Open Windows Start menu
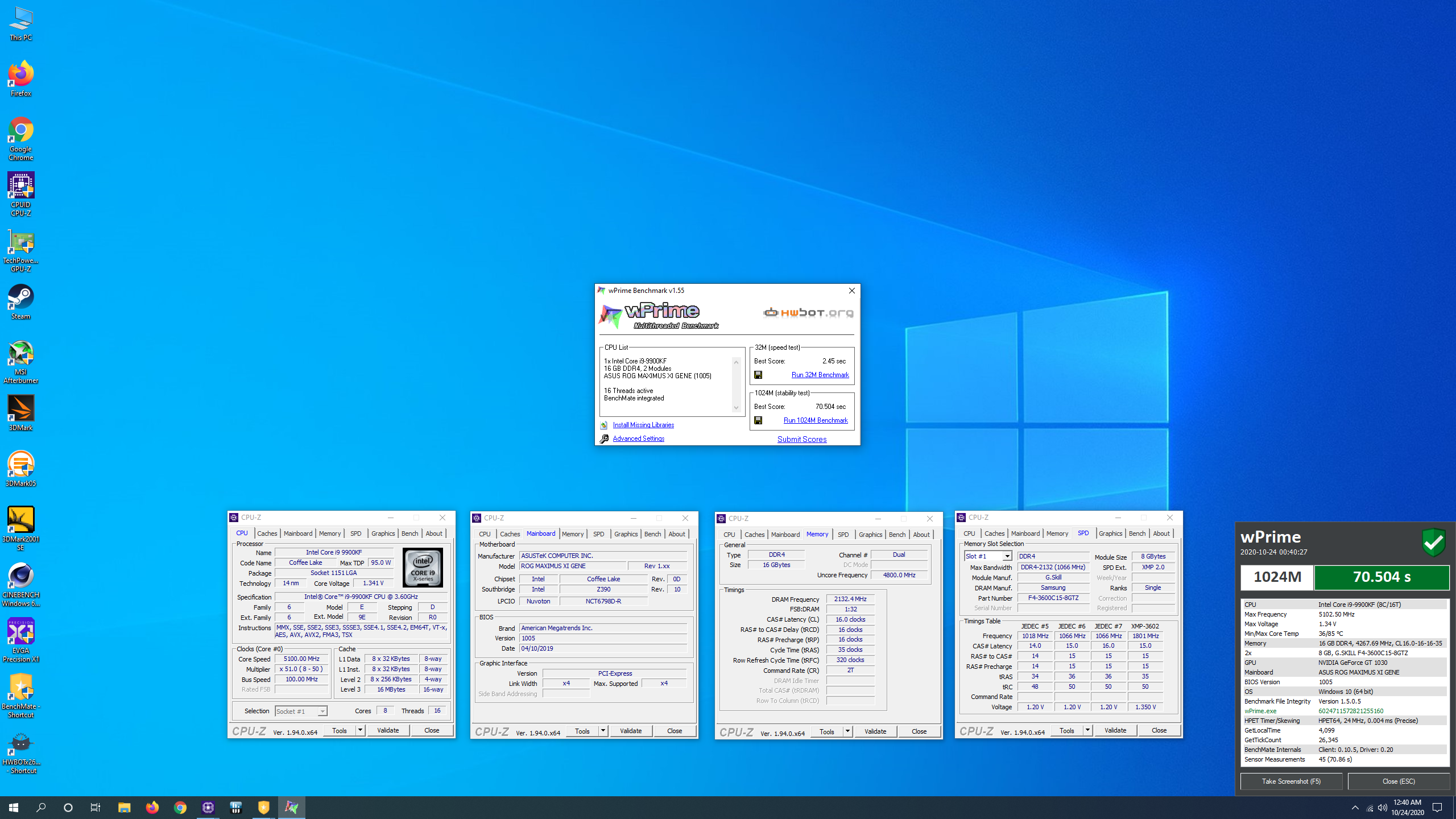 tap(14, 807)
